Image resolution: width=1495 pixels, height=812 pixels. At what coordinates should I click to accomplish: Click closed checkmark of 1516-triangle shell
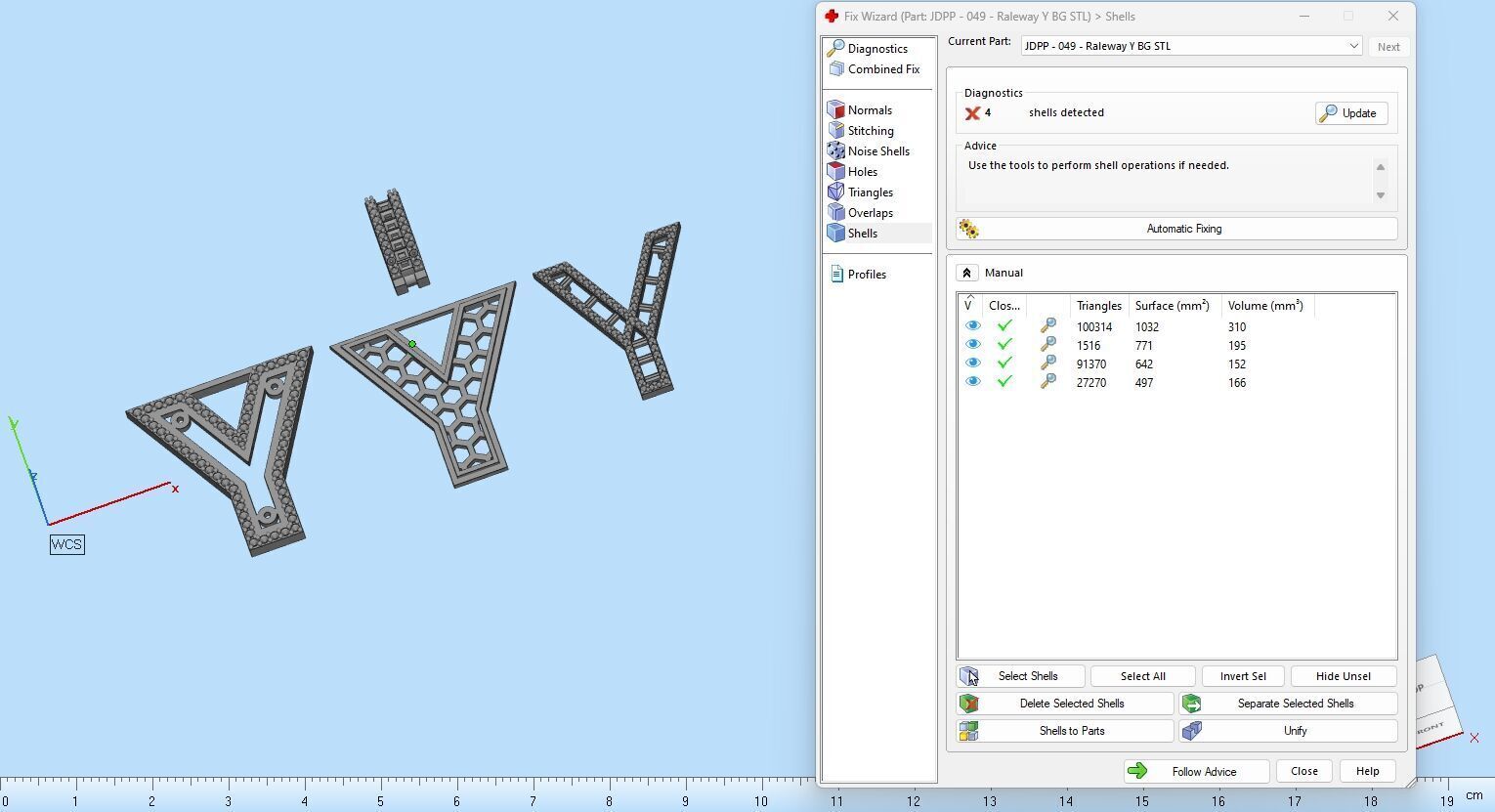[x=1004, y=345]
